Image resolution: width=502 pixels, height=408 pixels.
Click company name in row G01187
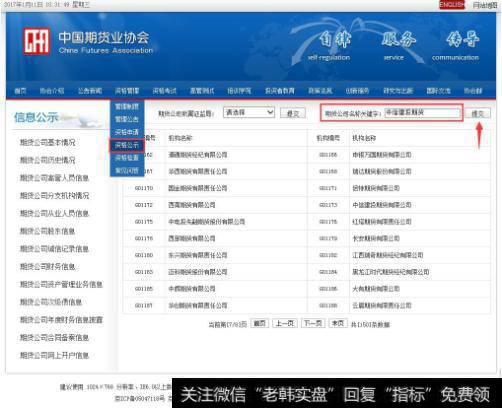click(x=198, y=305)
